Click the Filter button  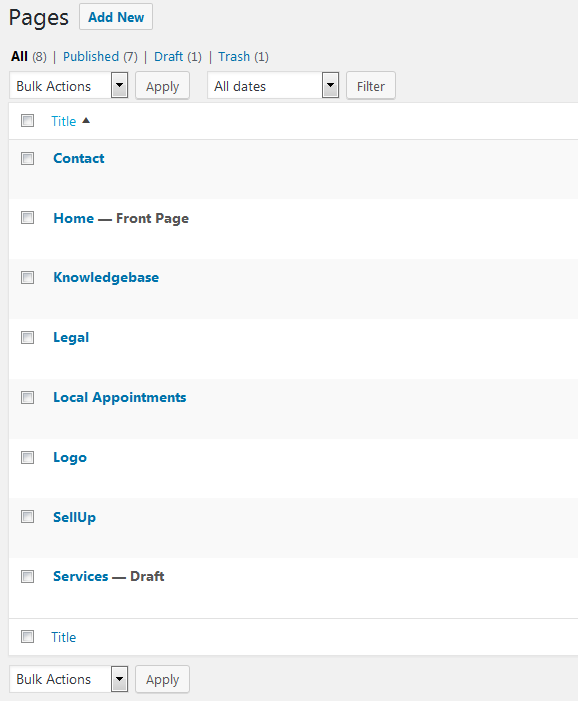pos(371,85)
